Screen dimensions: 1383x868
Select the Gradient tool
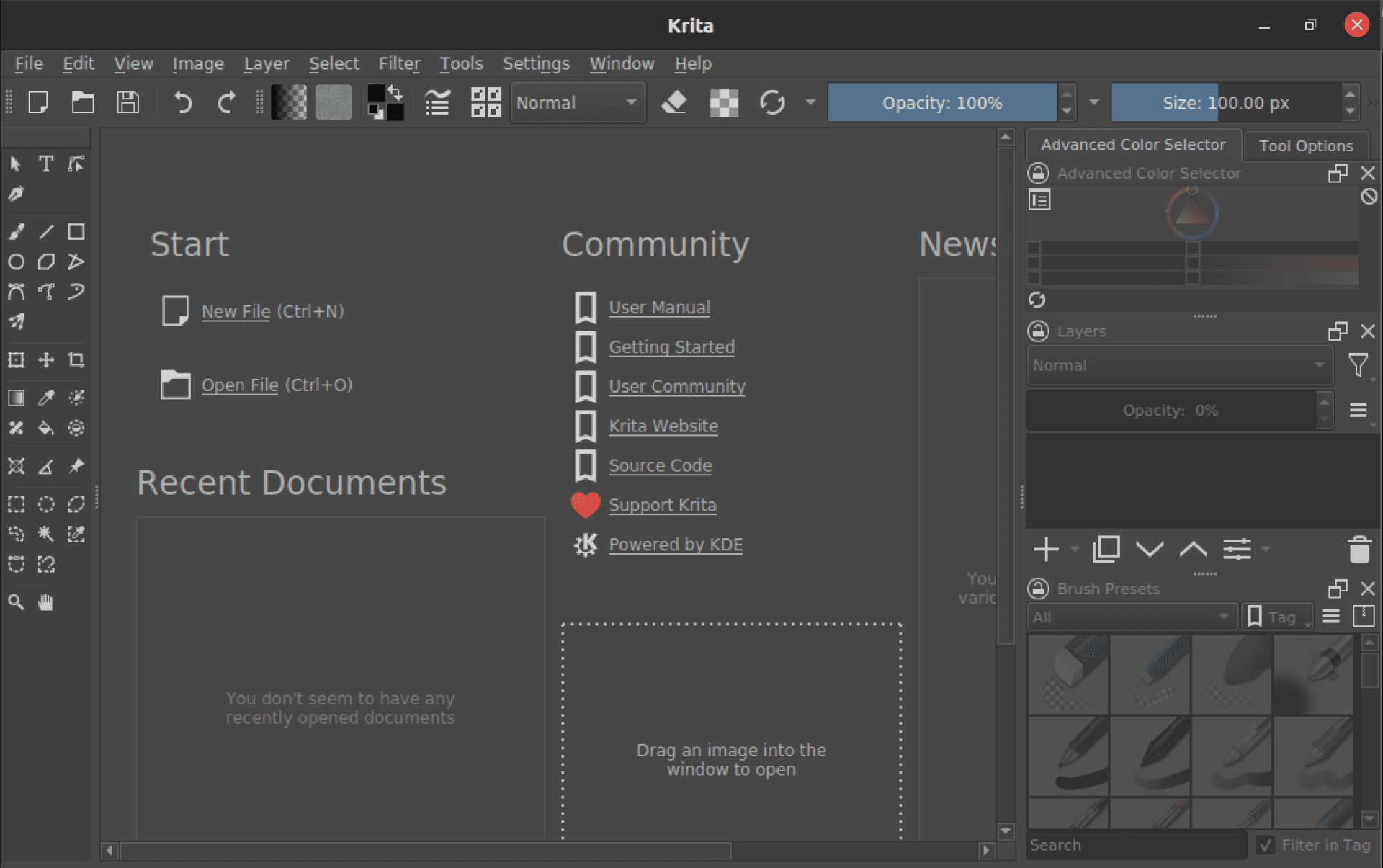pyautogui.click(x=16, y=397)
